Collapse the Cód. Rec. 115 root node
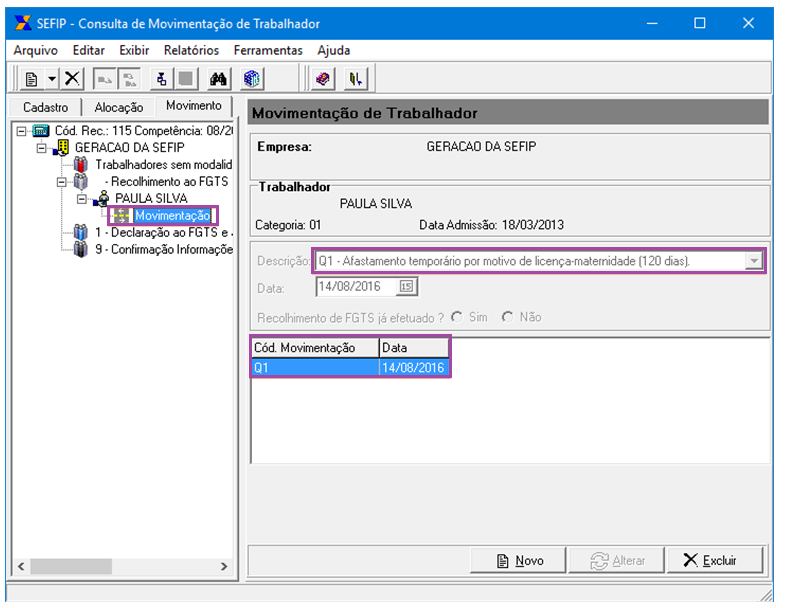Viewport: 791px width, 608px height. pos(21,131)
